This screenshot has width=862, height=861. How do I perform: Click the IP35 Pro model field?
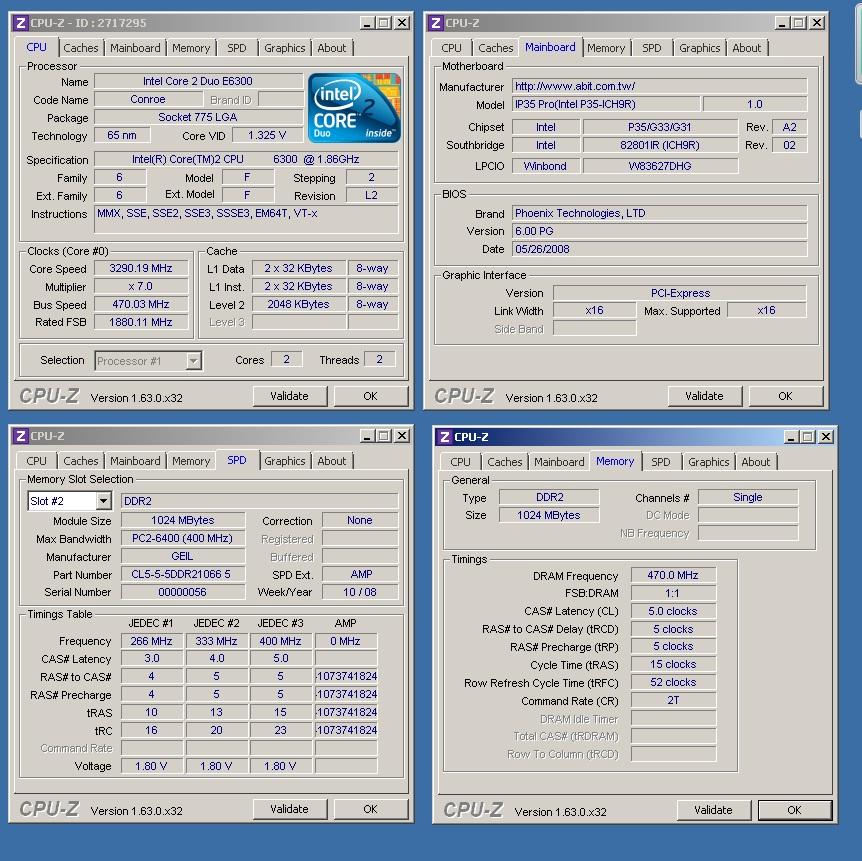[606, 104]
